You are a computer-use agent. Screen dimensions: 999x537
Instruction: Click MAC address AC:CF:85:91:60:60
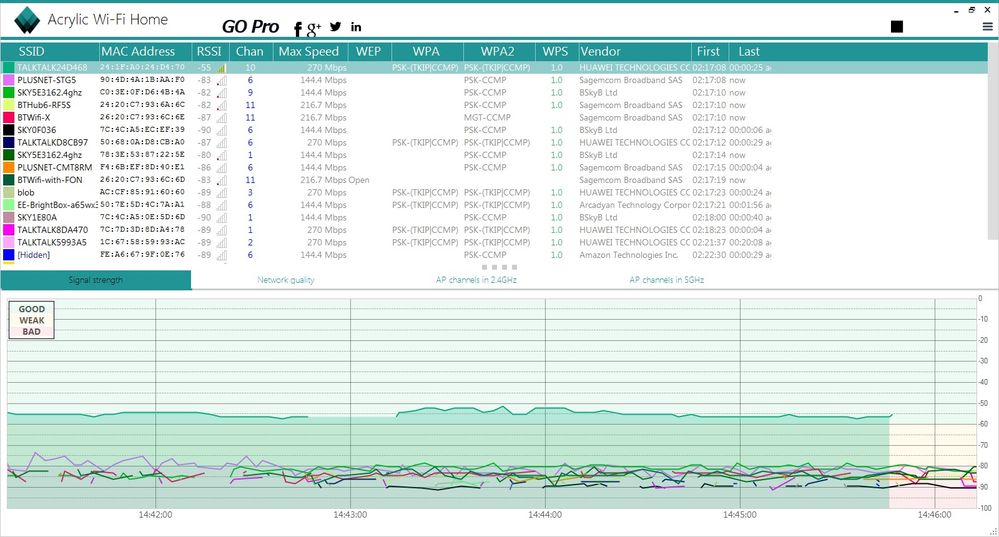click(142, 192)
